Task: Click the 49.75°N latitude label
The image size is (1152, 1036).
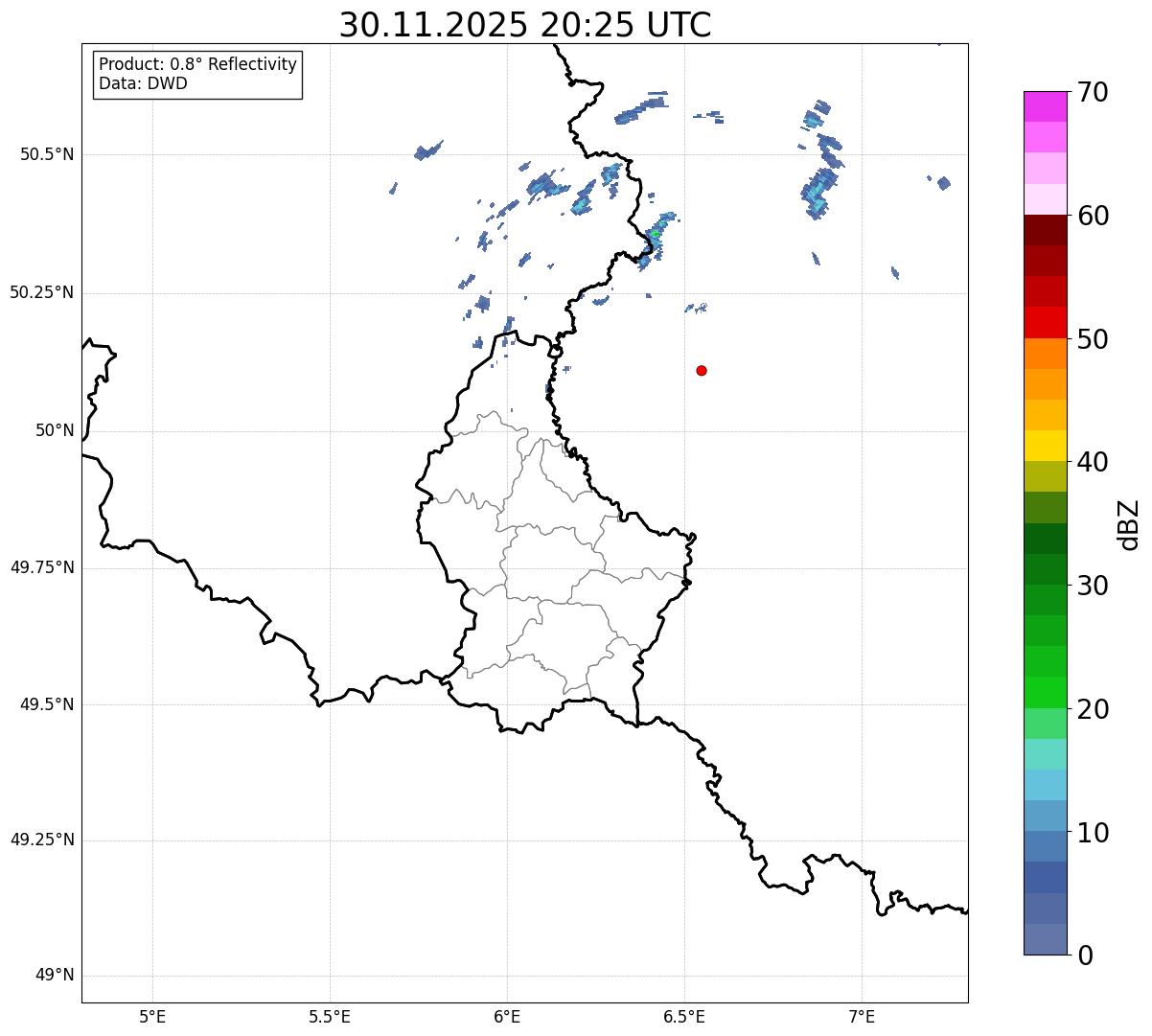Action: pyautogui.click(x=42, y=567)
